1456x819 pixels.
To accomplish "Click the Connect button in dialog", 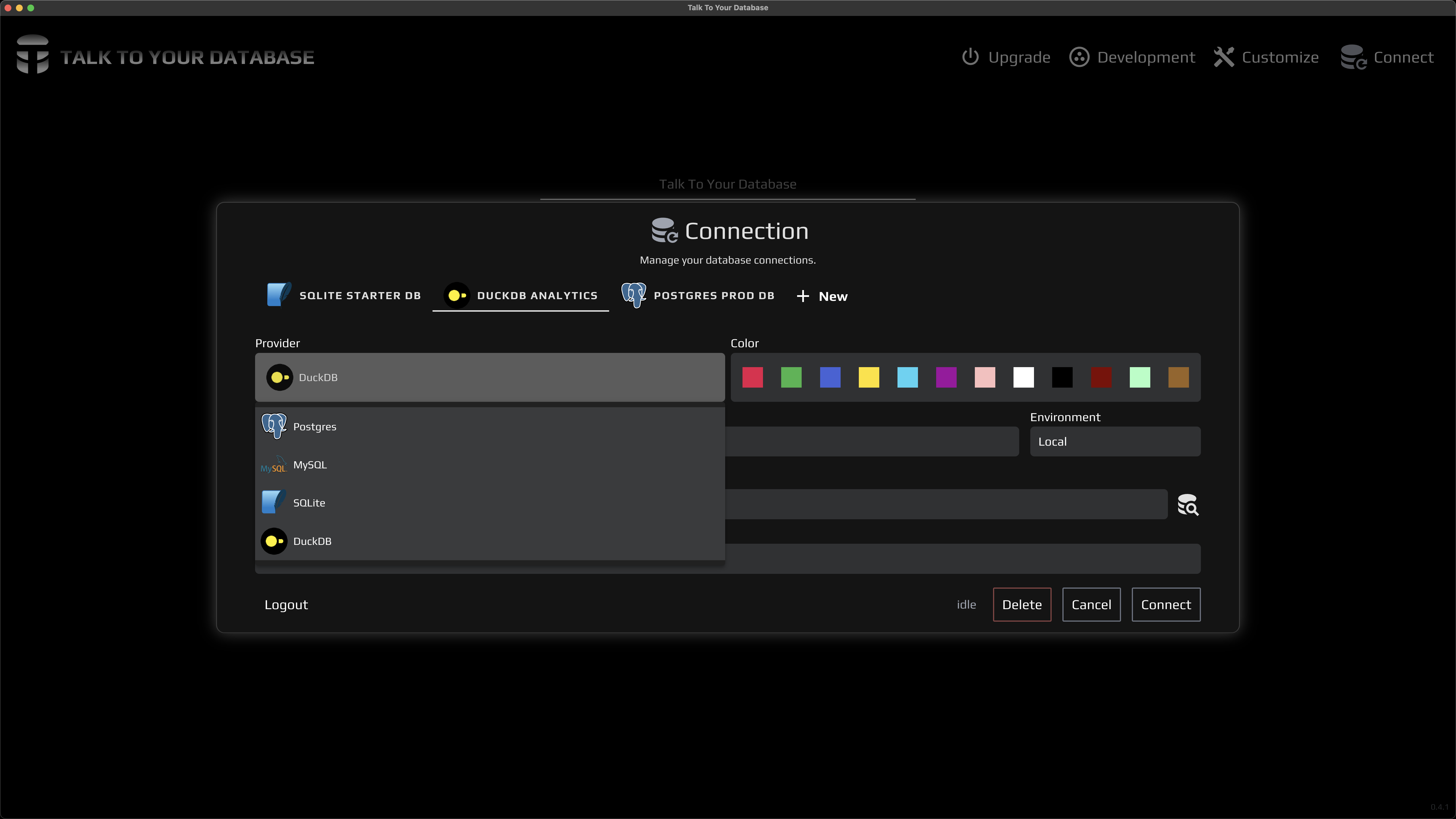I will coord(1165,604).
